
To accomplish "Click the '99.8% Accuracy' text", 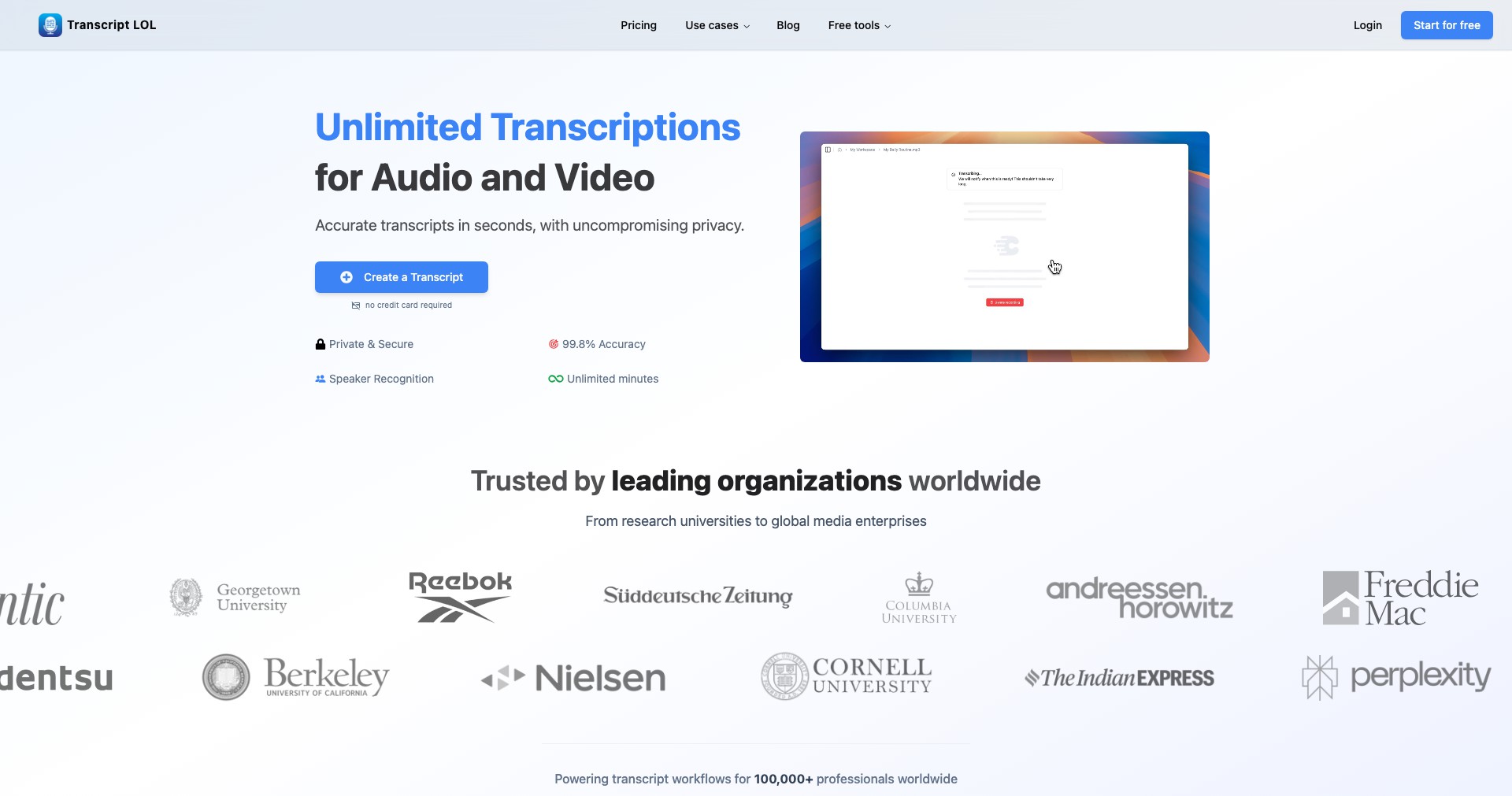I will (x=604, y=344).
